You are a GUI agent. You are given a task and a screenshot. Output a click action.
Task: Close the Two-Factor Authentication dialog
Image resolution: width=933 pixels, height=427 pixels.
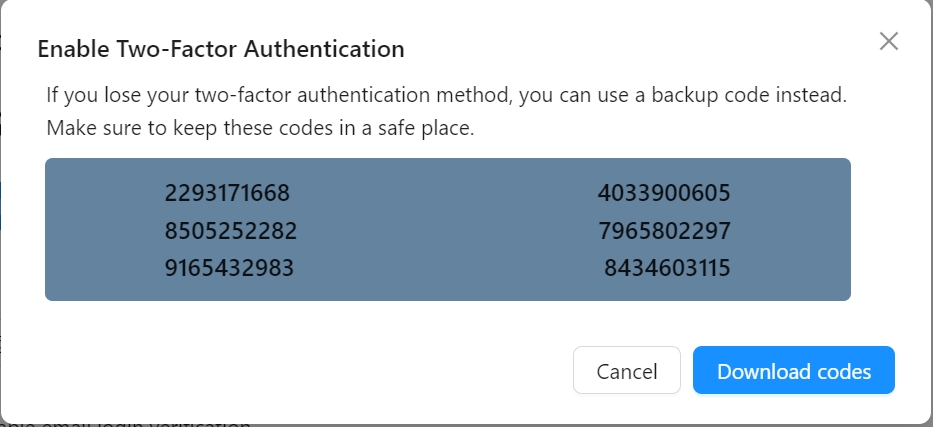point(888,42)
